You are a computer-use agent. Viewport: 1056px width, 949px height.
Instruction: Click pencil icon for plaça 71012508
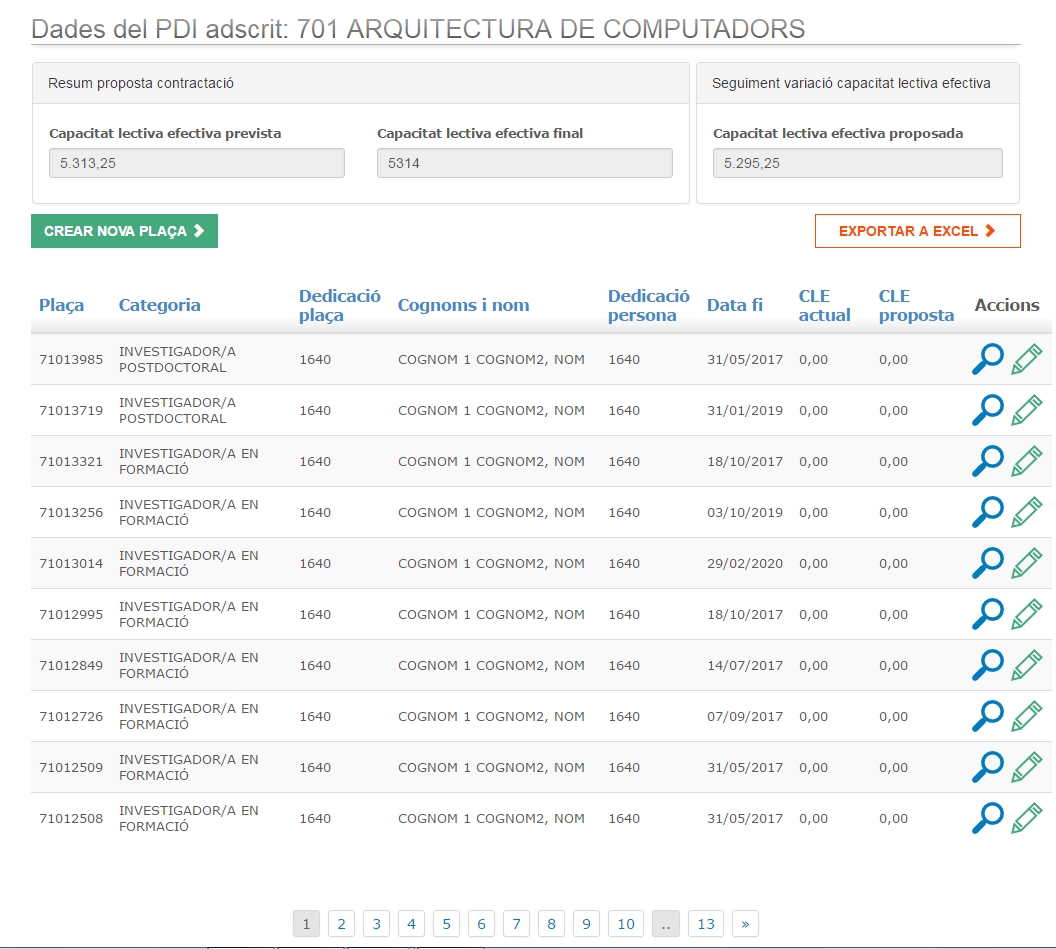(1026, 819)
